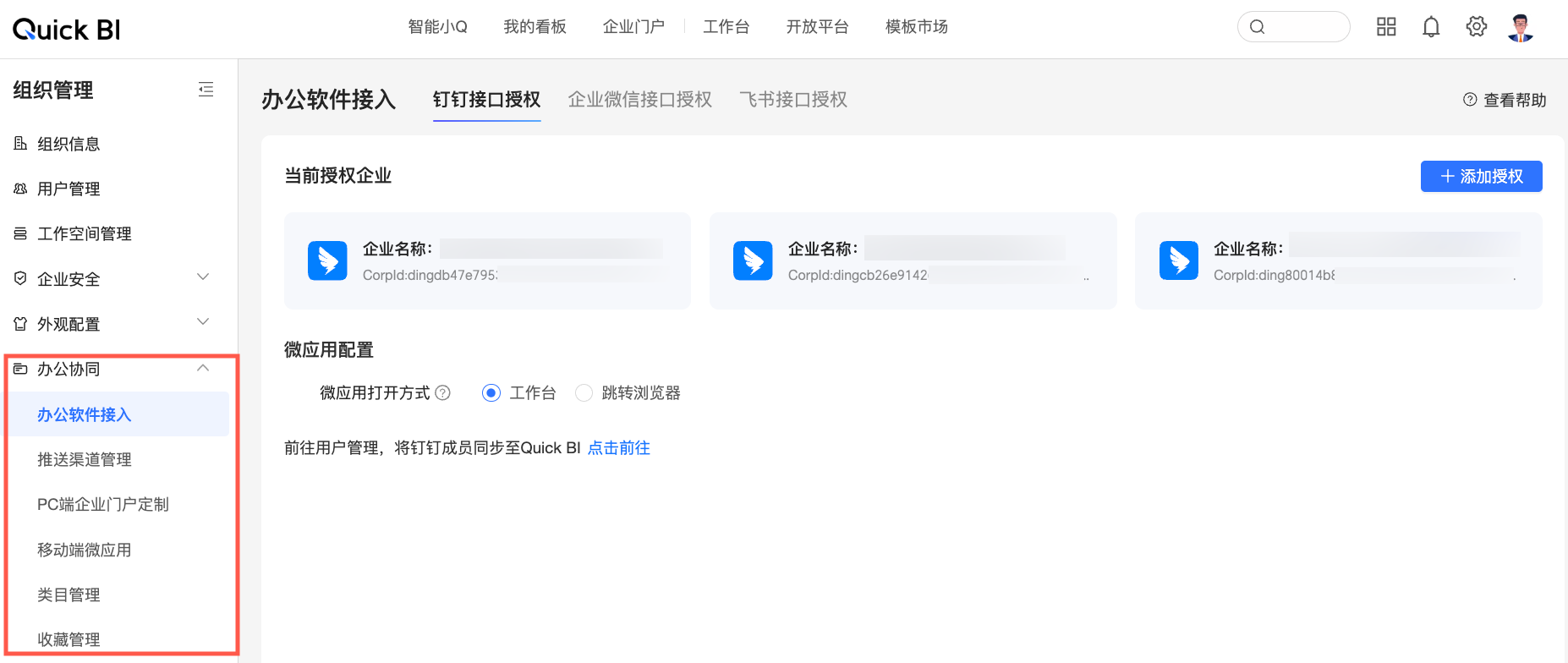Open the apps grid icon
This screenshot has width=1568, height=663.
[x=1386, y=27]
